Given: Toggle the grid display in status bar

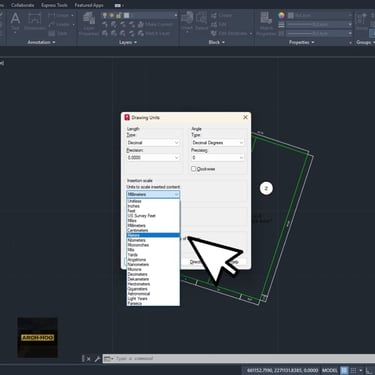Looking at the screenshot, I should coord(344,370).
